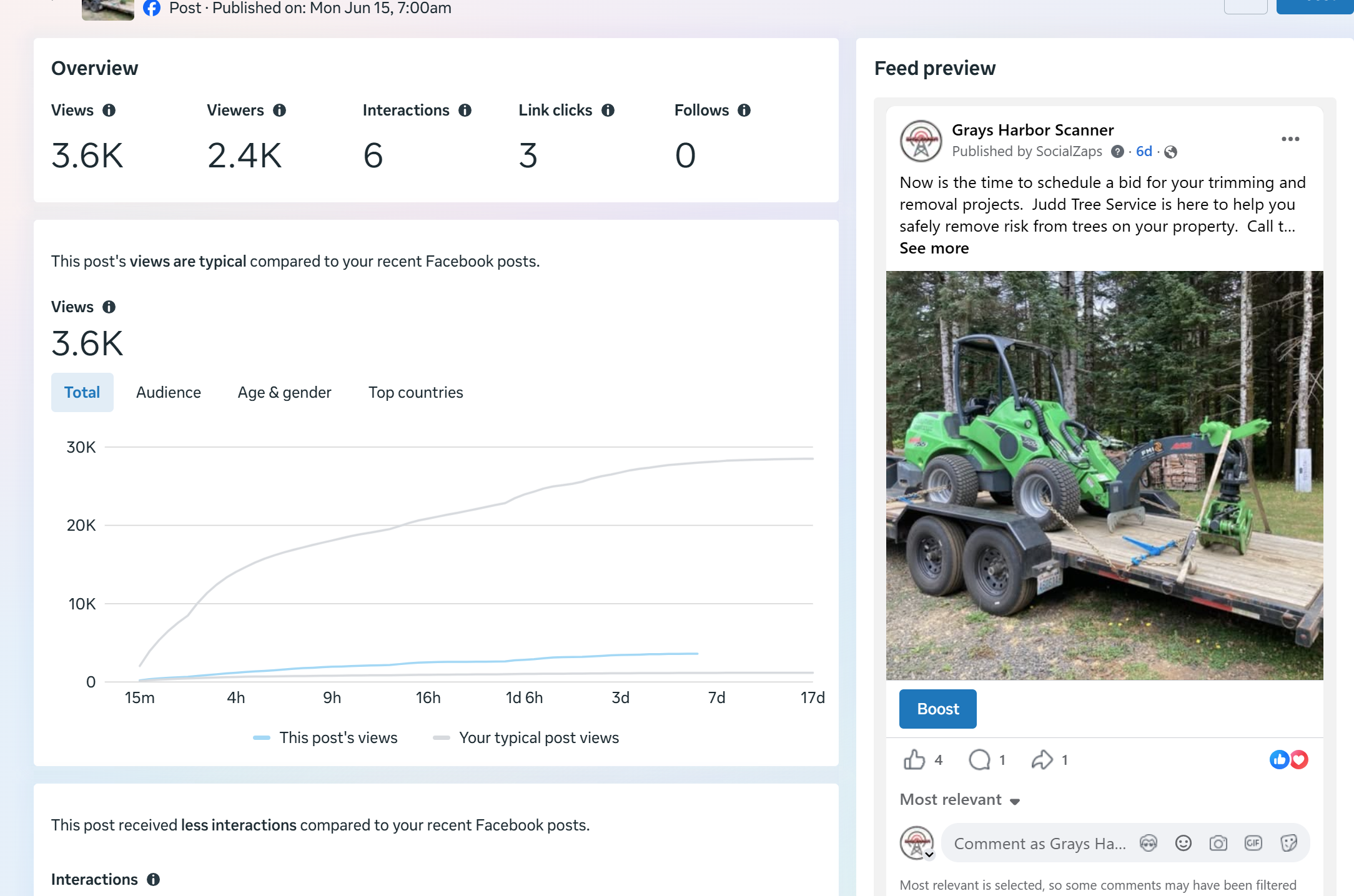The width and height of the screenshot is (1354, 896).
Task: Click the share arrow icon
Action: pos(1042,760)
